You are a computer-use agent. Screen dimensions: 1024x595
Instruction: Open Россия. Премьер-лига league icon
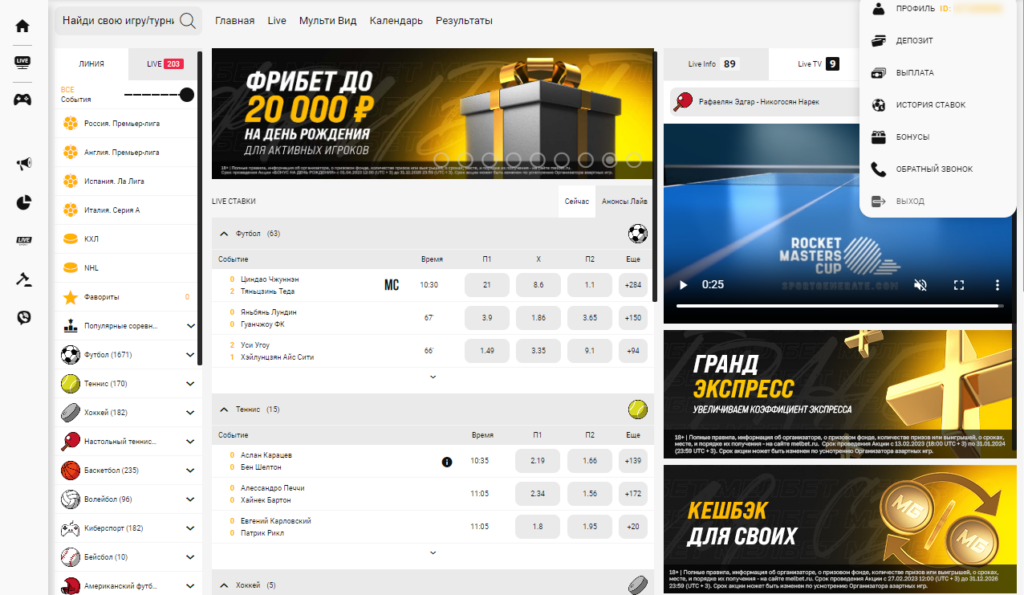[x=71, y=123]
